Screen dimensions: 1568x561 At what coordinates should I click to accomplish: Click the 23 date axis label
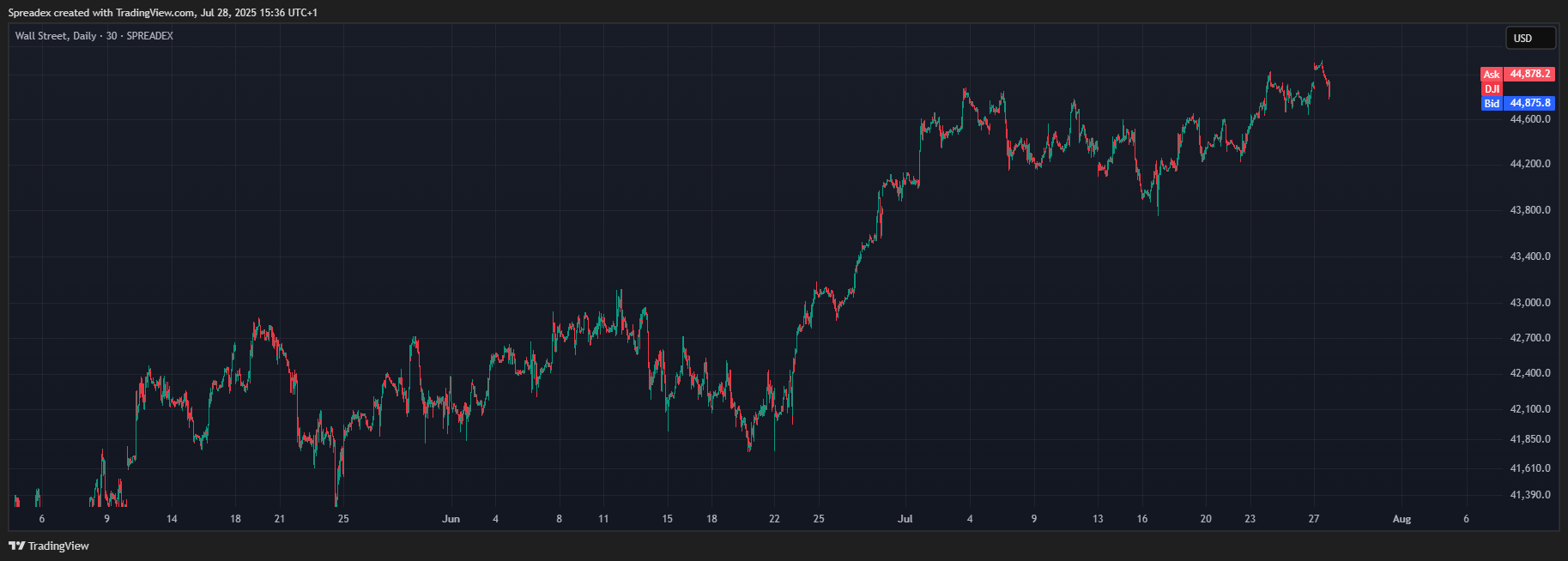point(1250,519)
